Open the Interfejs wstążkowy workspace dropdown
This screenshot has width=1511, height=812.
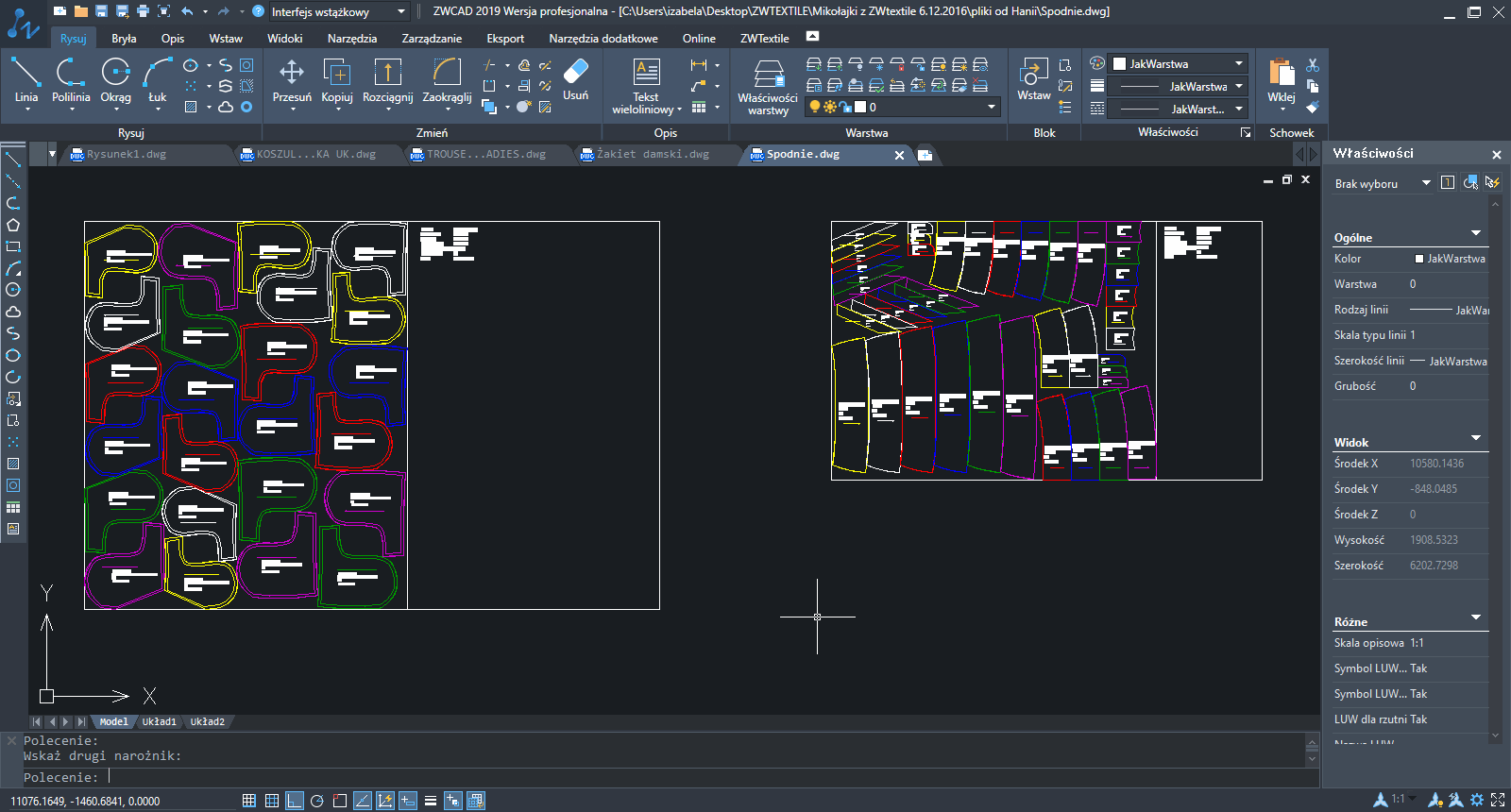coord(339,11)
